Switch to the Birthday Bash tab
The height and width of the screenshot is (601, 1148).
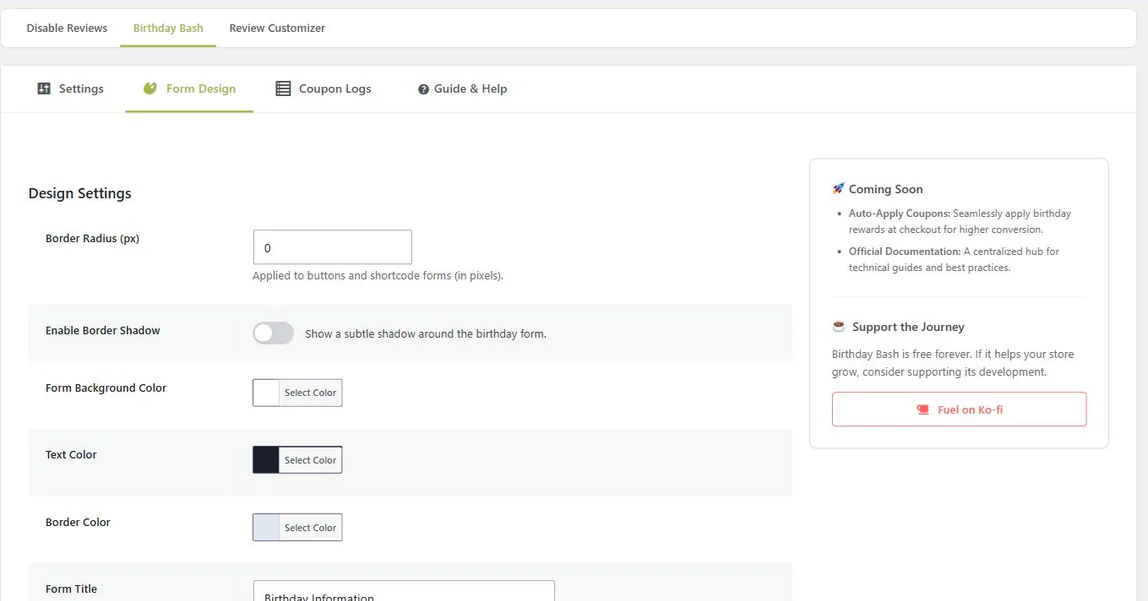coord(168,28)
